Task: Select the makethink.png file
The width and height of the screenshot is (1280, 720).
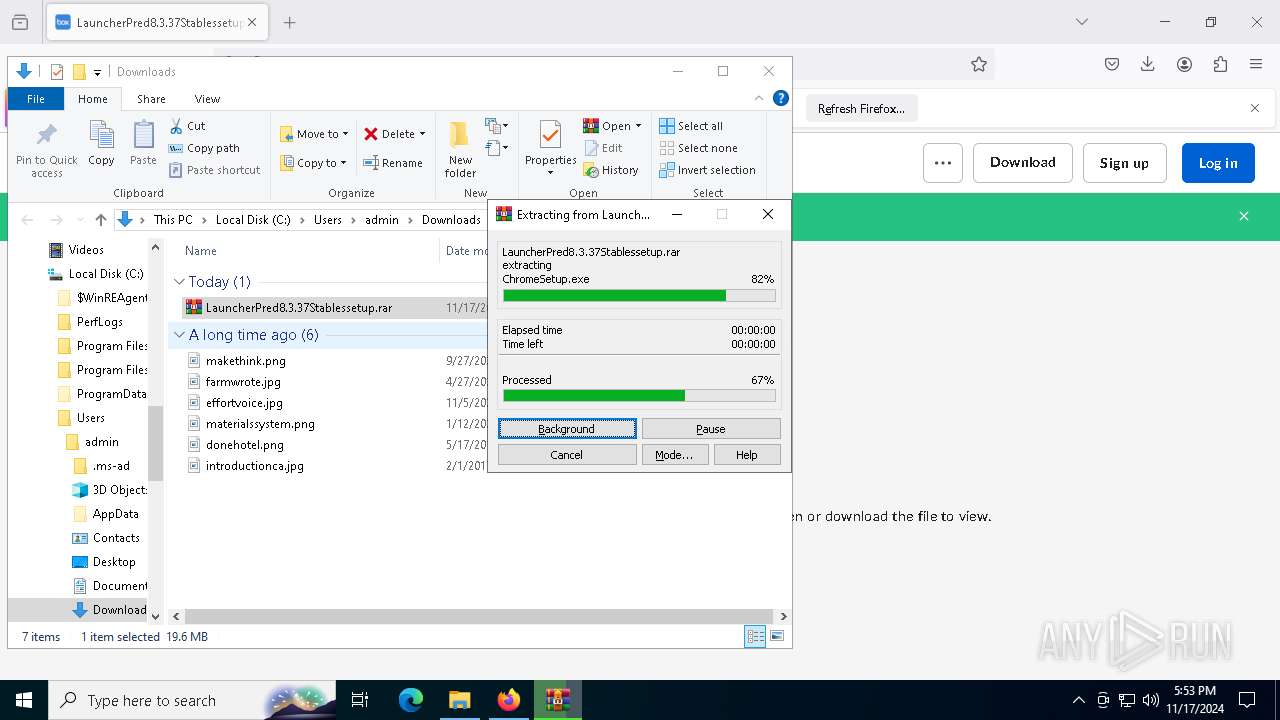Action: tap(245, 361)
